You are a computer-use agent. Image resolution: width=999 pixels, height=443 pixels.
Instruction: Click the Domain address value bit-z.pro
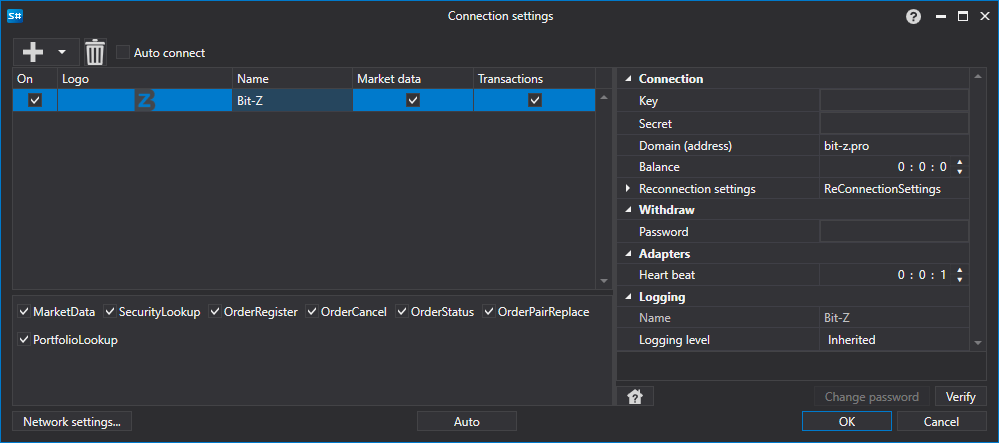[846, 145]
